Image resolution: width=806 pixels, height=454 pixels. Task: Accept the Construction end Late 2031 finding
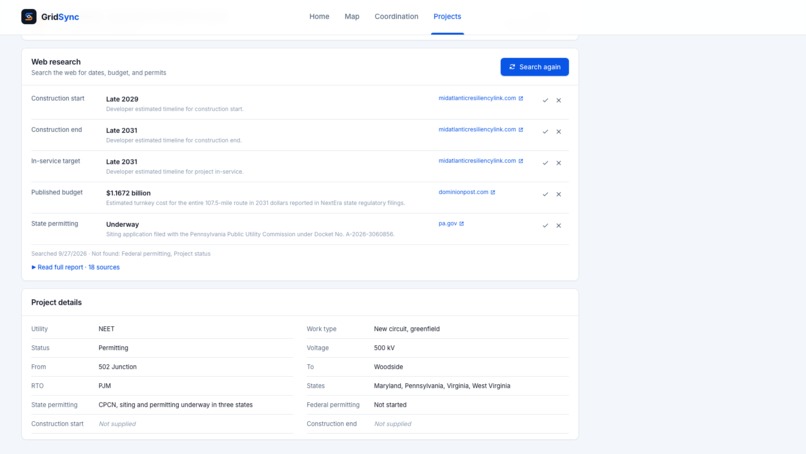click(x=545, y=132)
